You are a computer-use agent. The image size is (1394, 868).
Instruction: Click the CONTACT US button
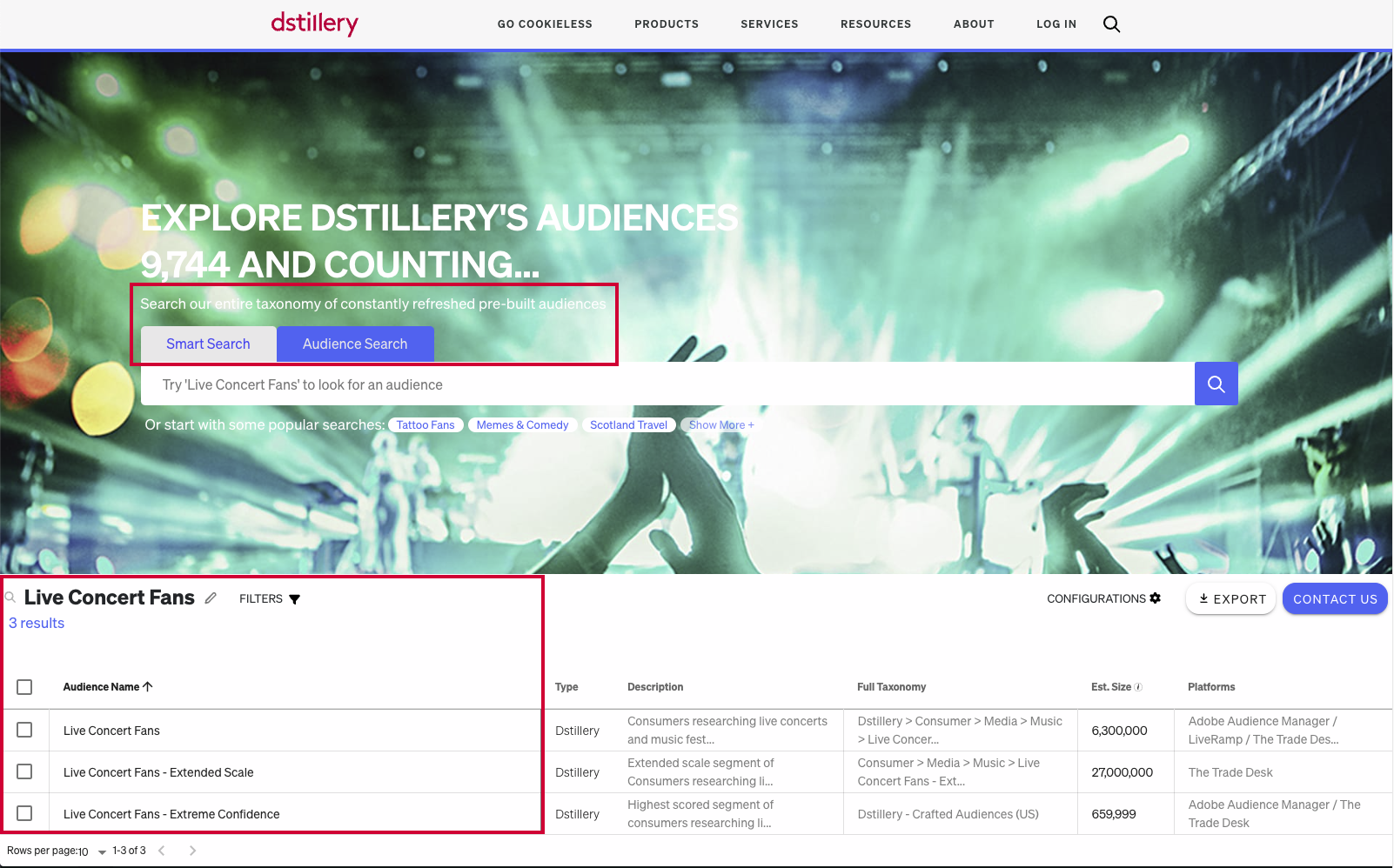1335,598
